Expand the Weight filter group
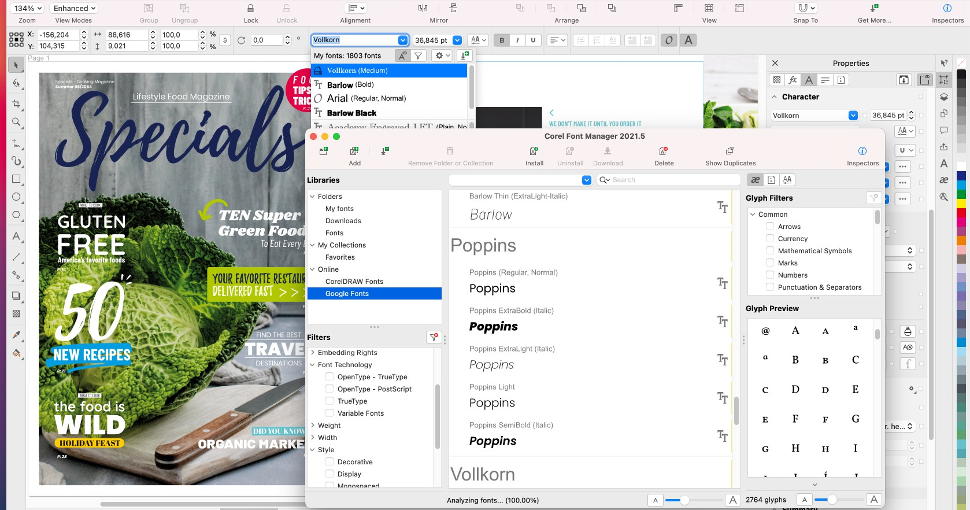Screen dimensions: 970x510 pyautogui.click(x=312, y=425)
